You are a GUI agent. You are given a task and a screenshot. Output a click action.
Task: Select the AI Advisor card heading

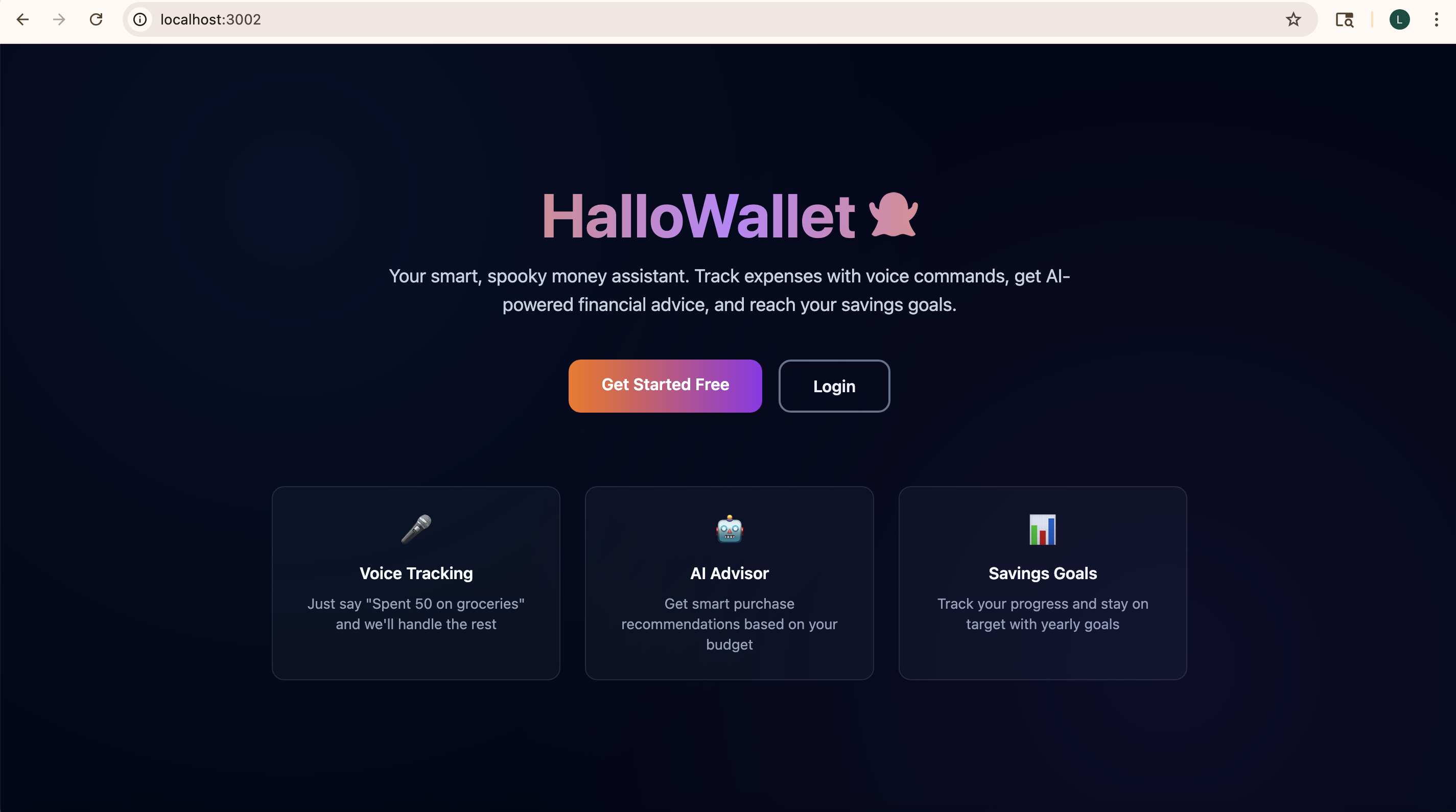point(729,573)
